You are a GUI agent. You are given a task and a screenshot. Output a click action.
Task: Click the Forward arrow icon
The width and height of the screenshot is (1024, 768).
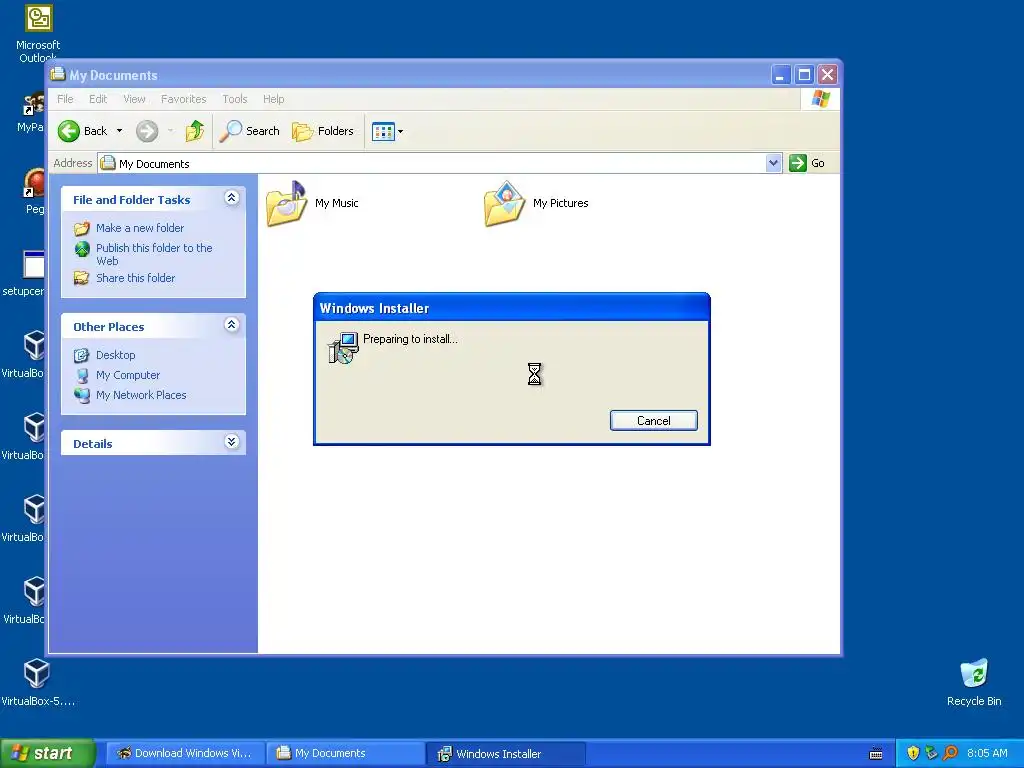point(147,131)
